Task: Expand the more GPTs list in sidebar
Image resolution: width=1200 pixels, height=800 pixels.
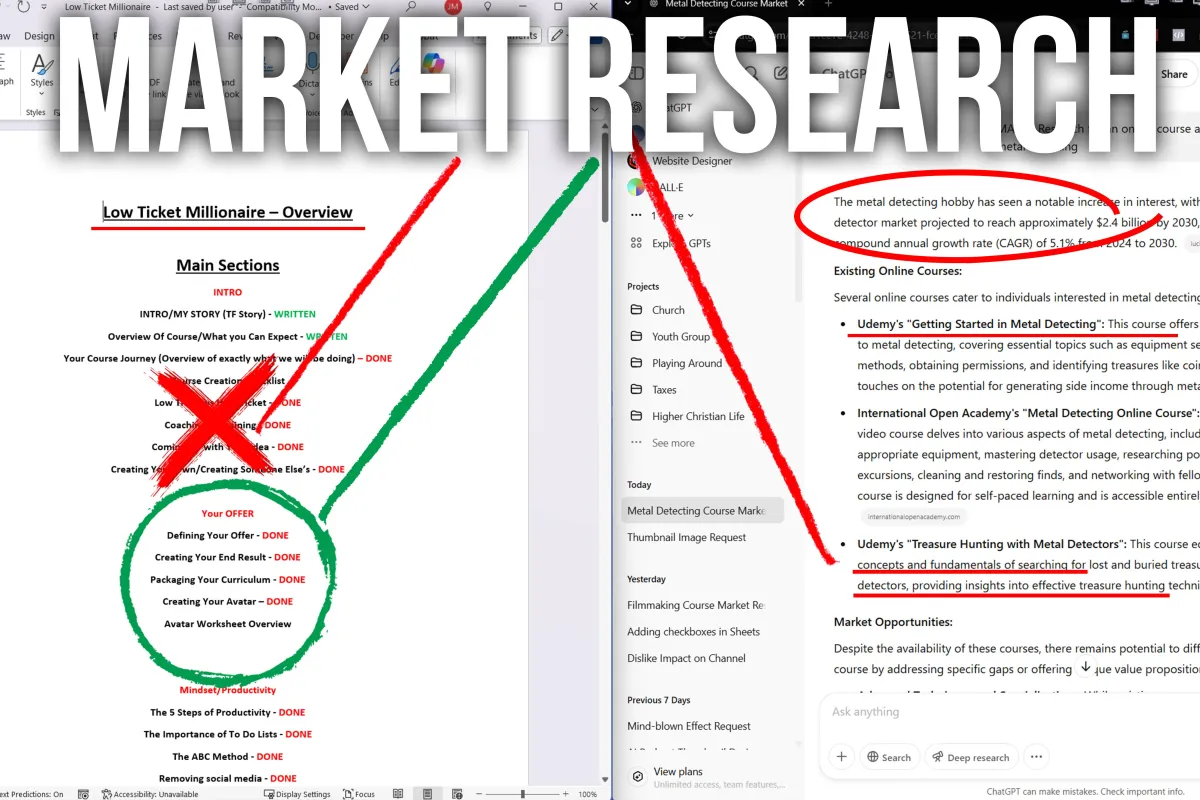Action: pyautogui.click(x=663, y=215)
